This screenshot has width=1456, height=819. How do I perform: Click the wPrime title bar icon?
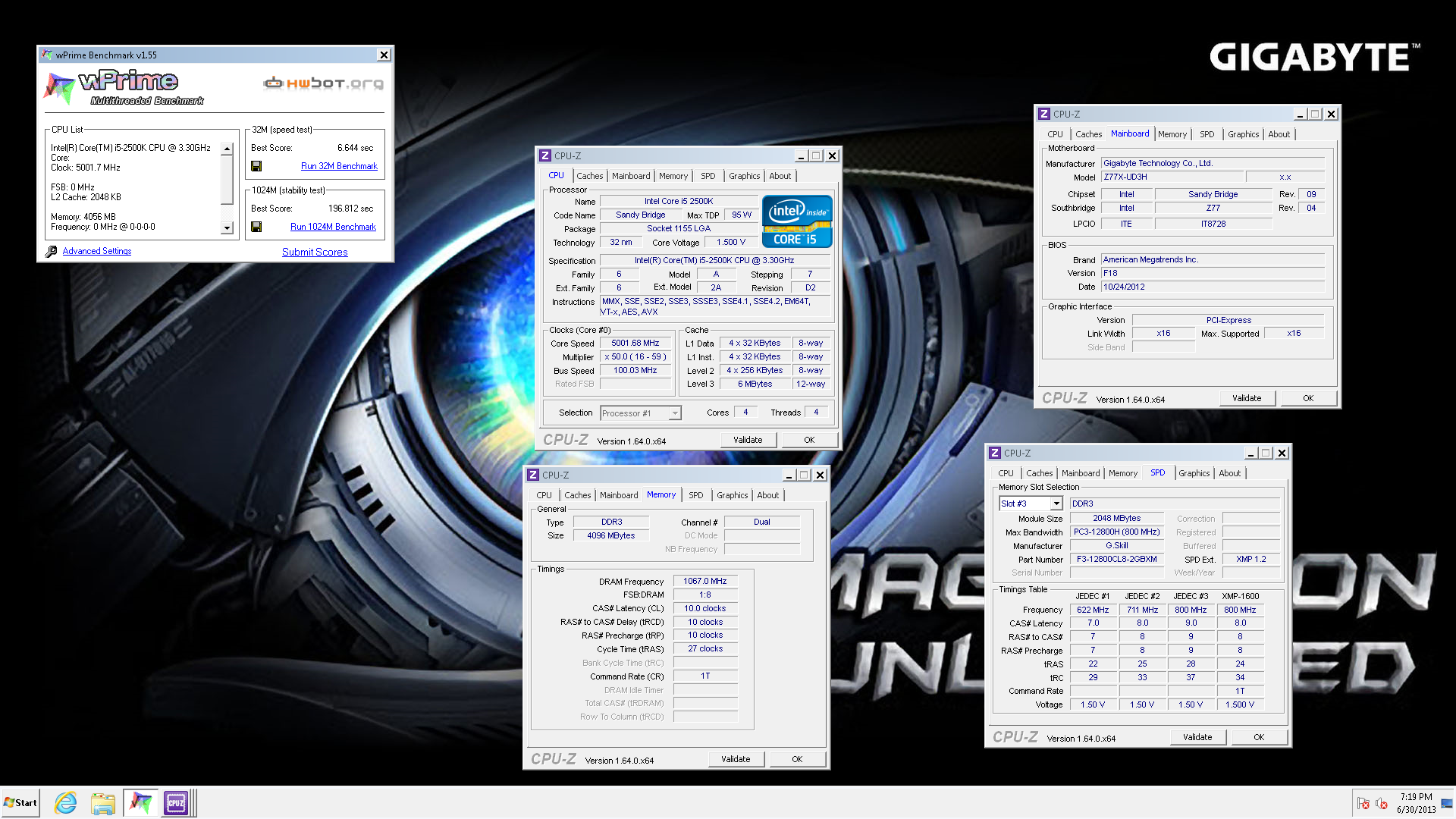tap(47, 55)
